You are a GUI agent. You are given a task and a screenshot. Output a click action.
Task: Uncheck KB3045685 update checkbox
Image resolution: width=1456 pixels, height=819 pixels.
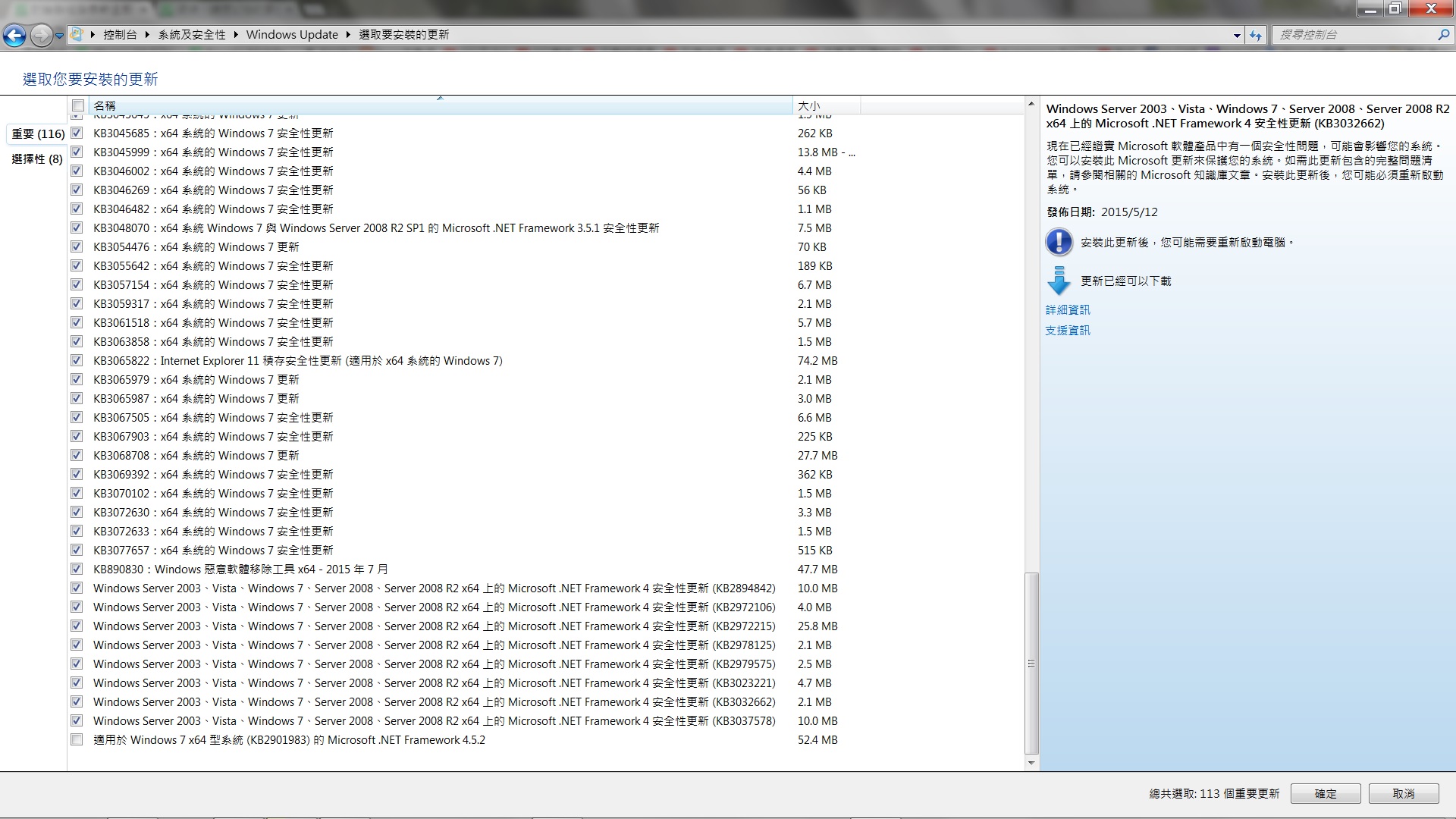pyautogui.click(x=77, y=133)
